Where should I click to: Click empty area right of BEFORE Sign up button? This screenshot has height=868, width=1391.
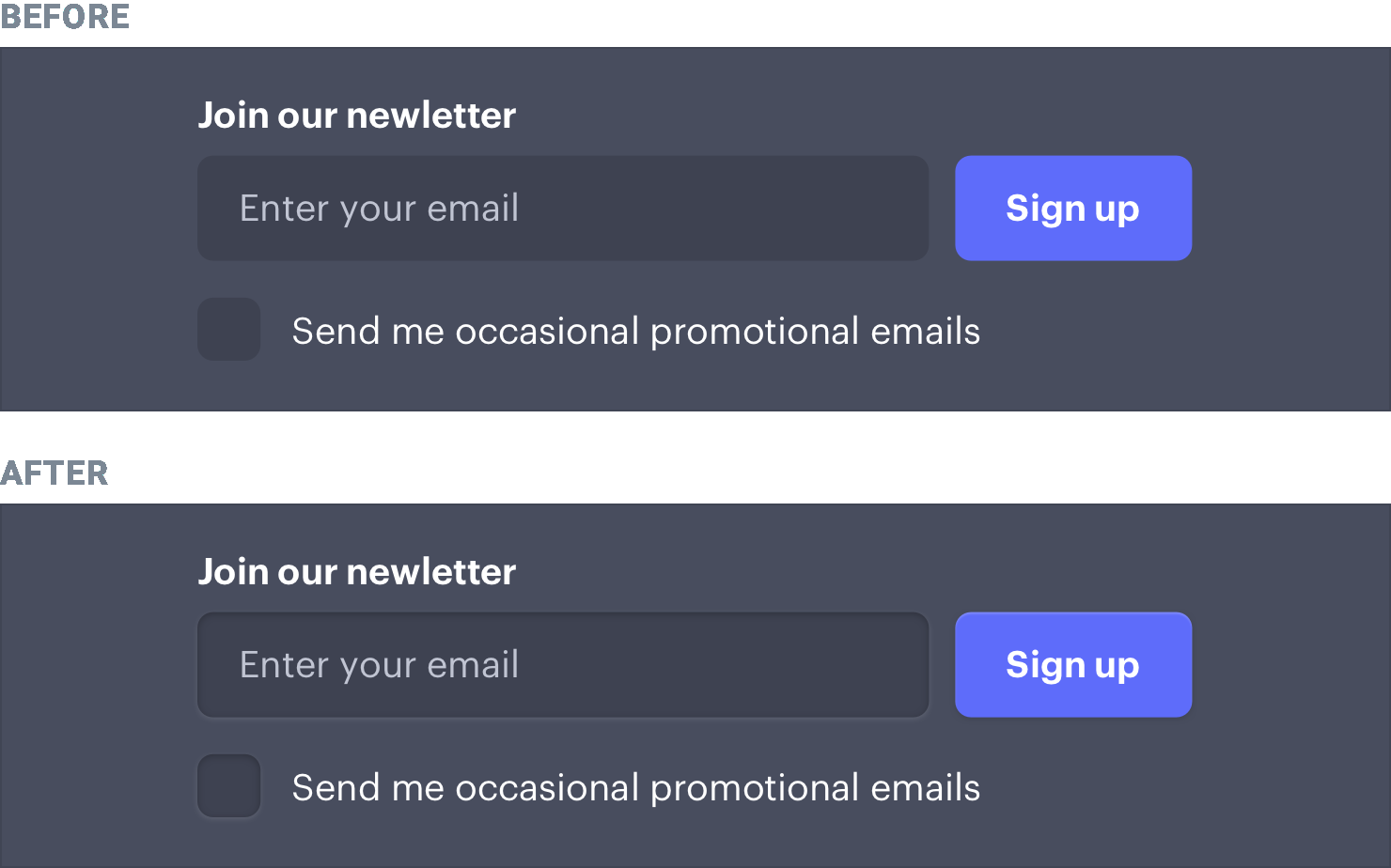[x=1291, y=208]
